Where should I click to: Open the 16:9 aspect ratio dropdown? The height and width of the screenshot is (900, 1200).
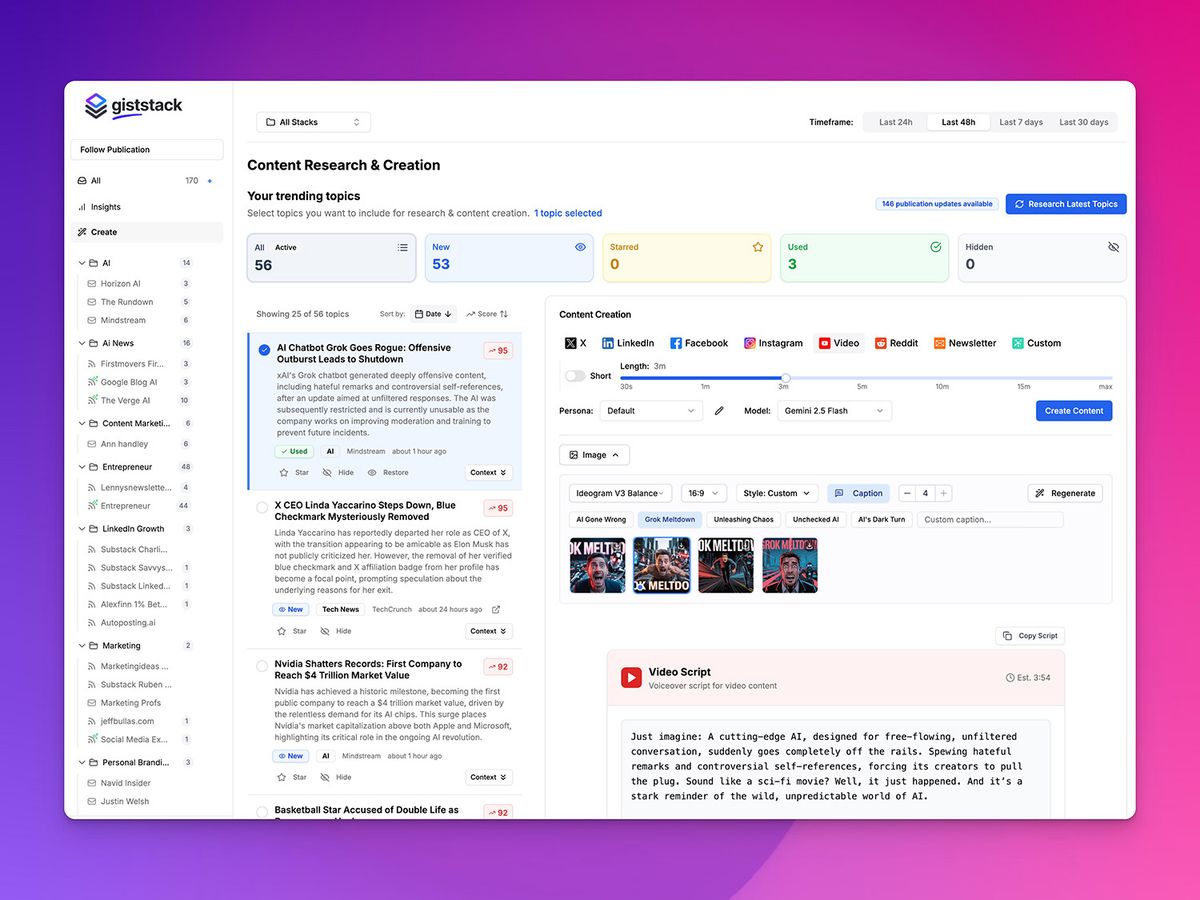pos(704,493)
